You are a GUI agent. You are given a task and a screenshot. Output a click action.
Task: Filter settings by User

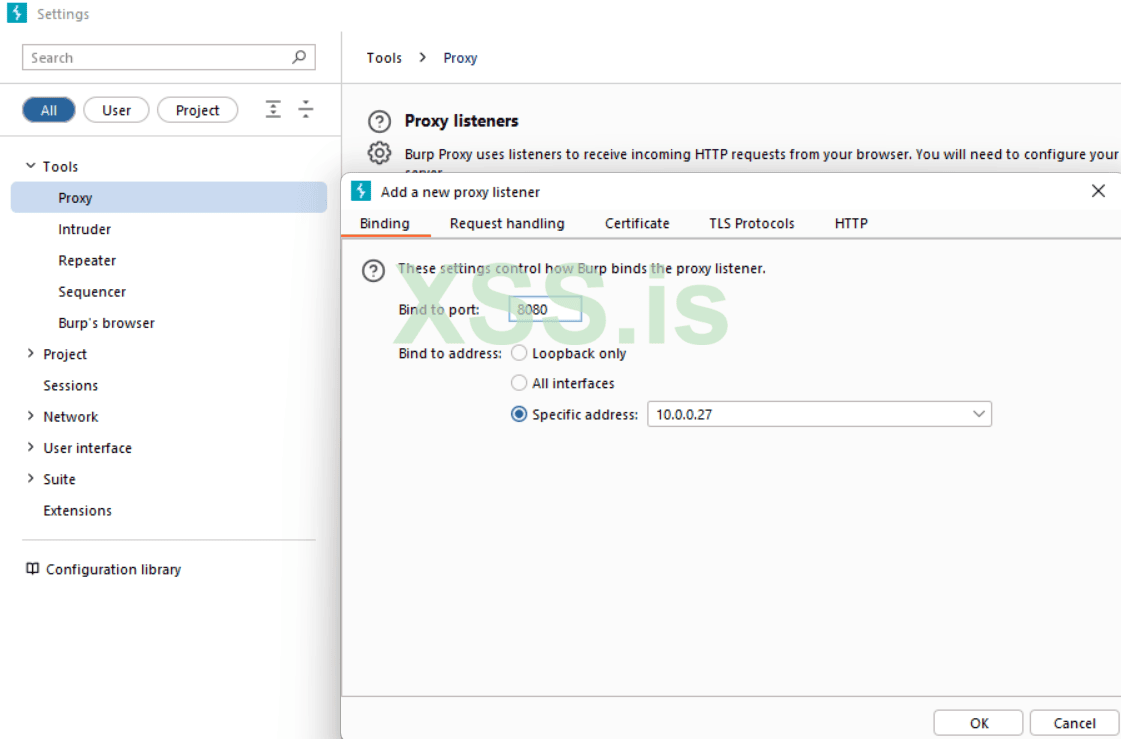click(x=117, y=110)
